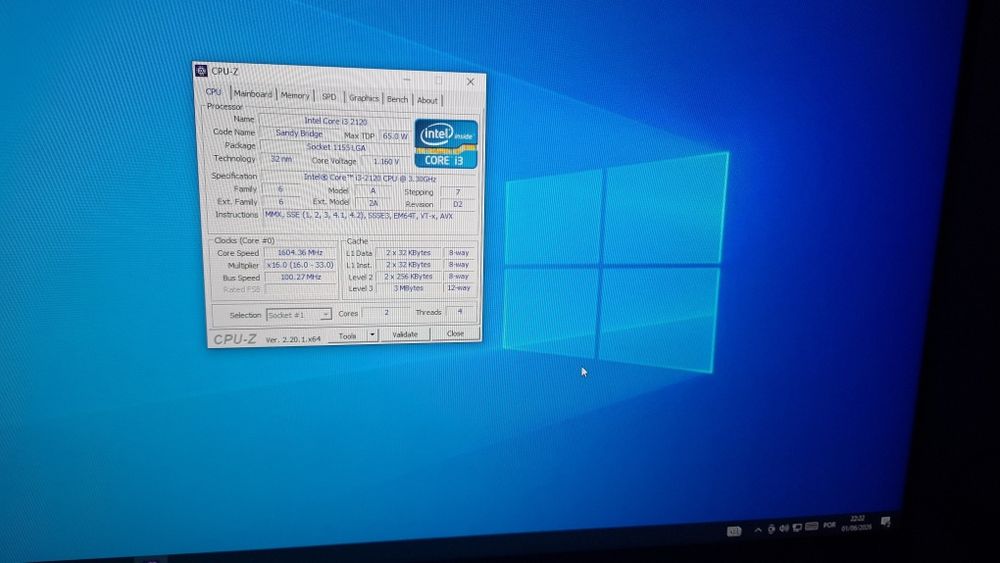
Task: Click the Model value 'A'
Action: click(373, 191)
